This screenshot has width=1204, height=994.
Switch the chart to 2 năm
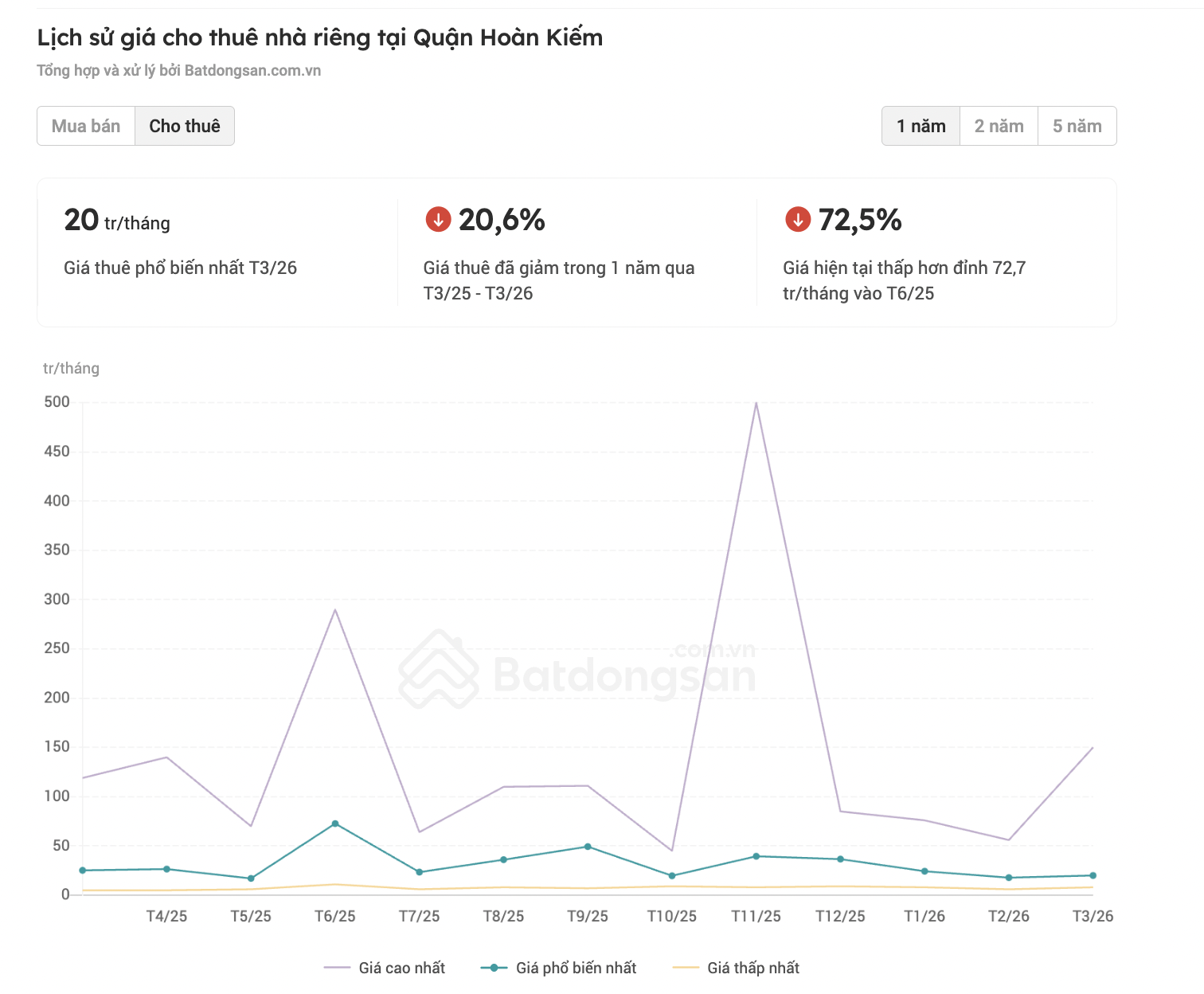pyautogui.click(x=999, y=126)
